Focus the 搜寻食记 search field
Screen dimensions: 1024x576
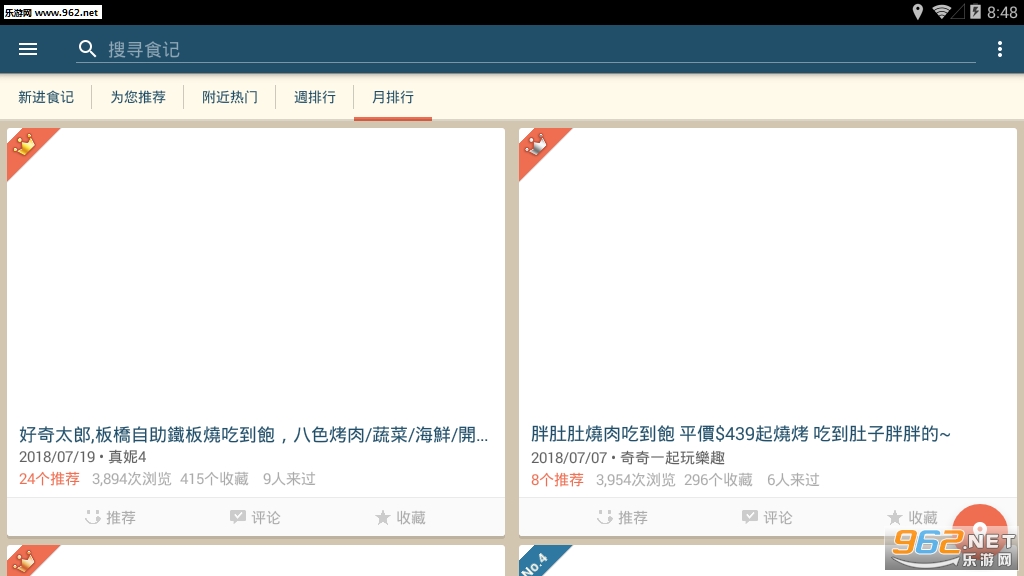click(x=525, y=50)
